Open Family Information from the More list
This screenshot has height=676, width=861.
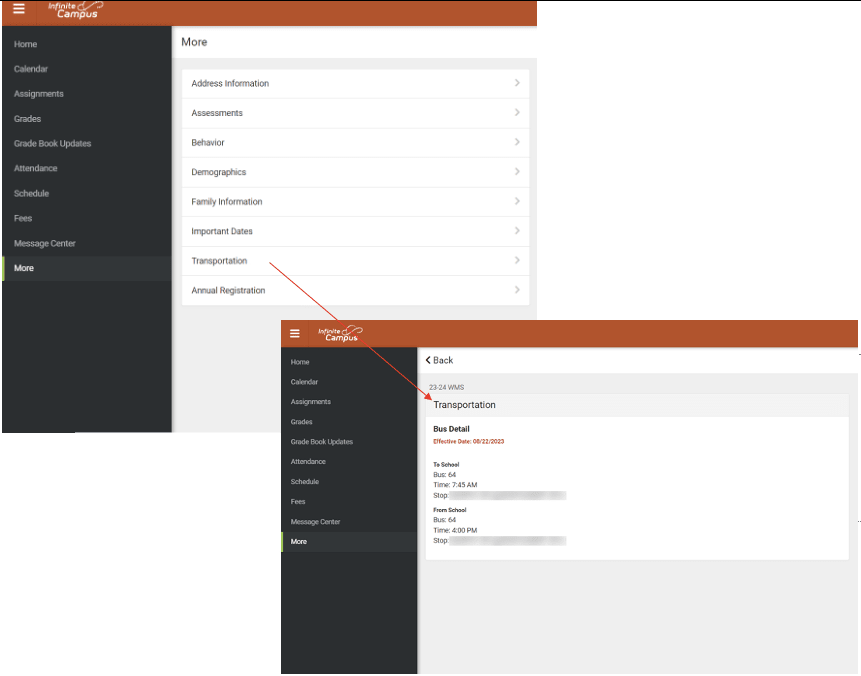(227, 202)
